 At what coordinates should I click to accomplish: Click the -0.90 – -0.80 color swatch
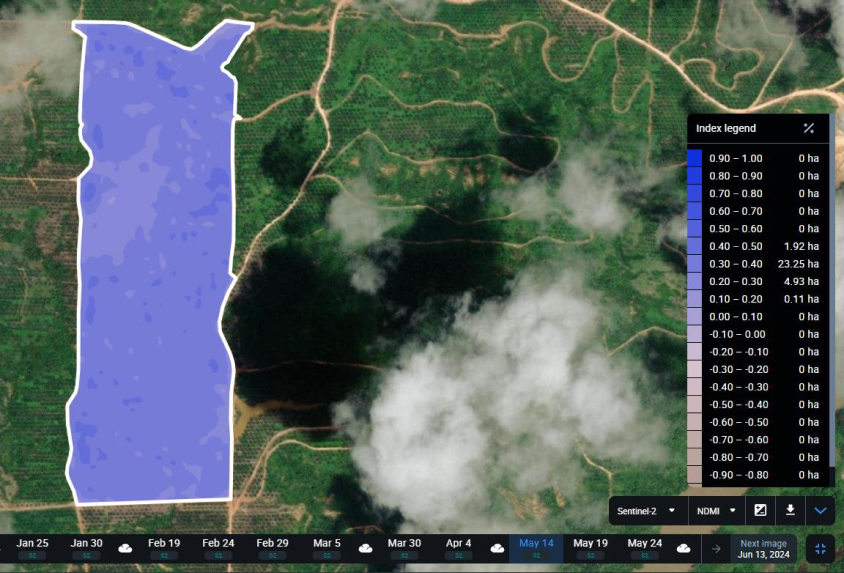point(694,475)
